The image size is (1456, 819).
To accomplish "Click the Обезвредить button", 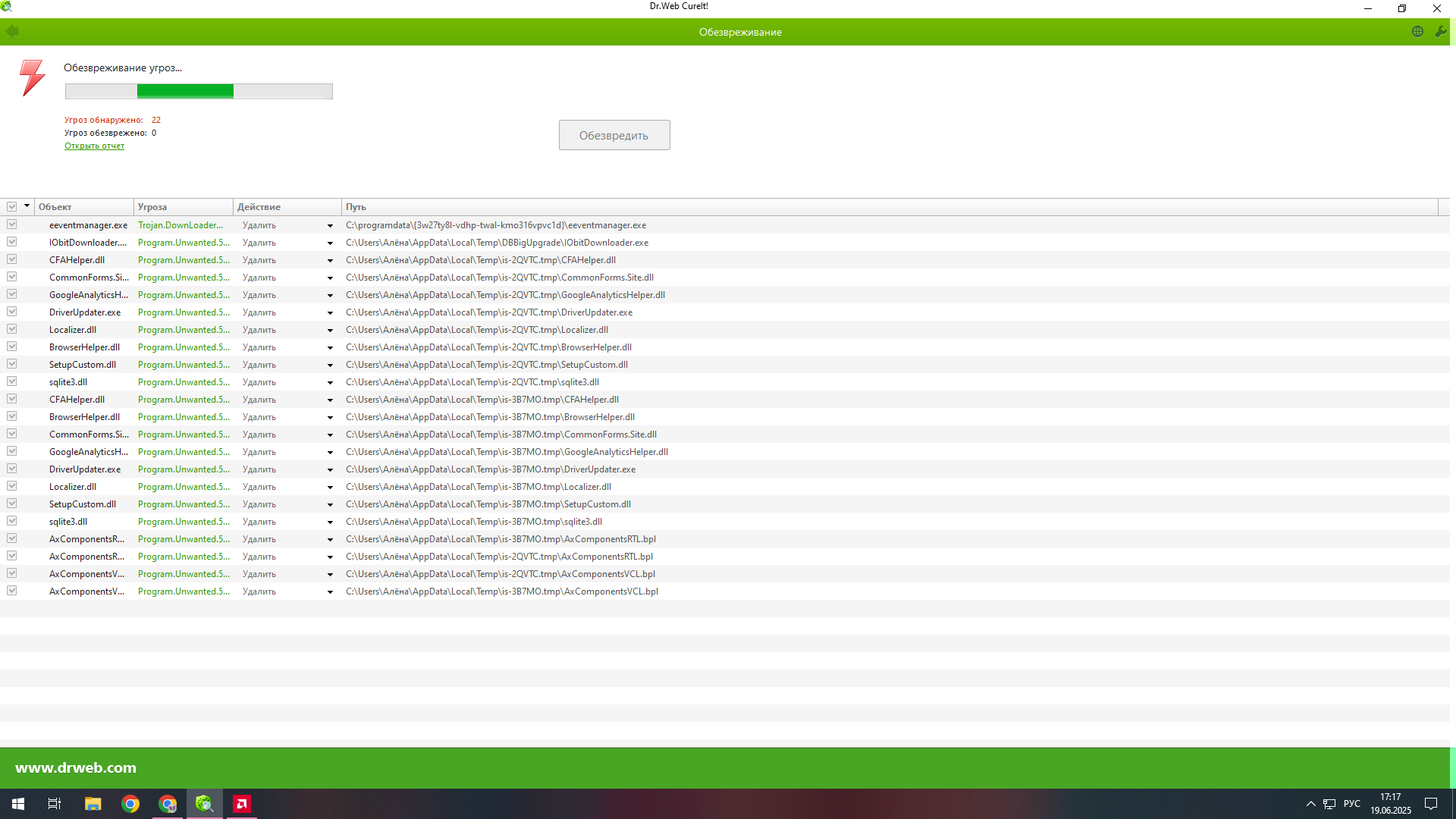I will [614, 135].
